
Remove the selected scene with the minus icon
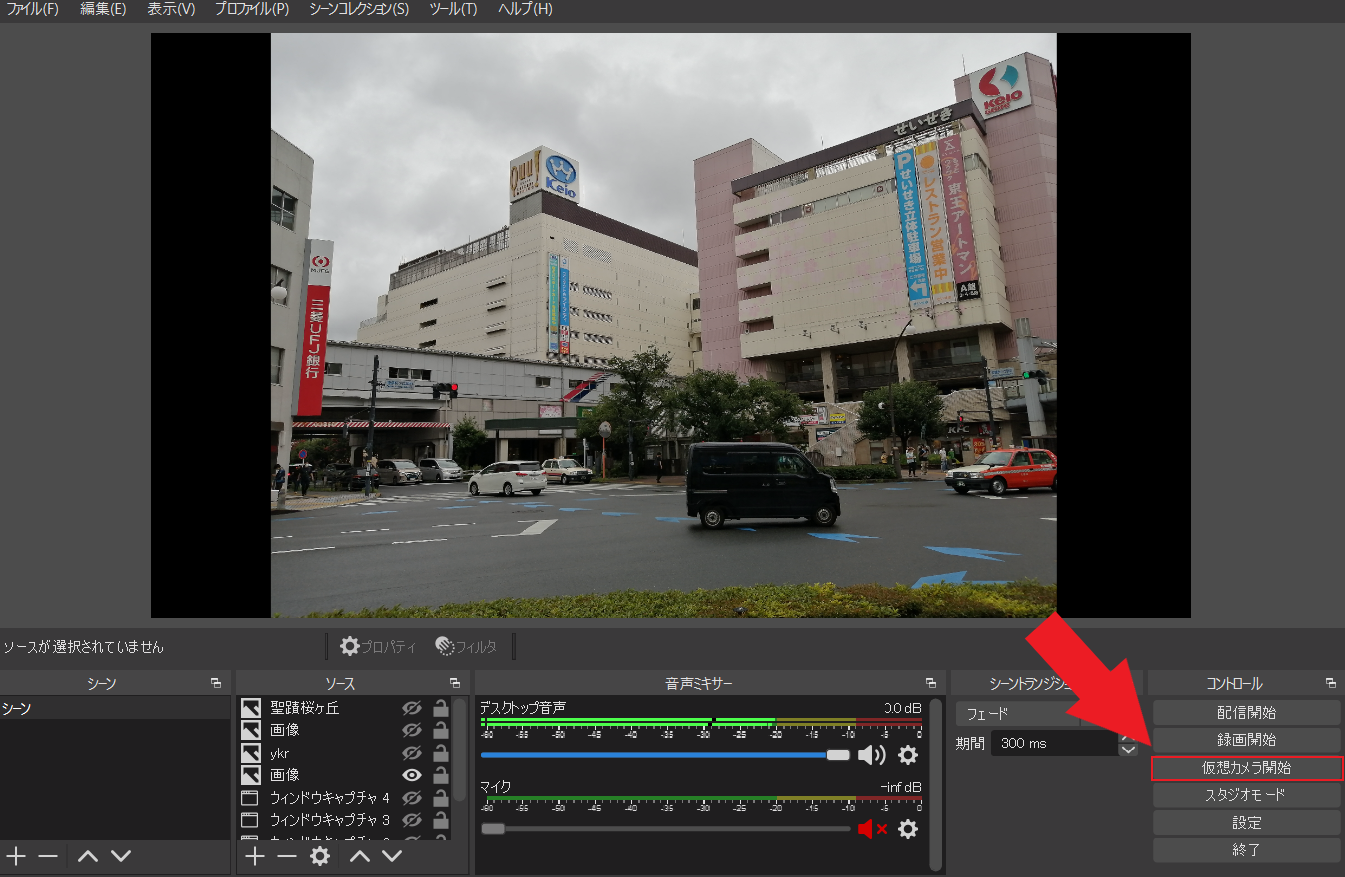[x=48, y=856]
